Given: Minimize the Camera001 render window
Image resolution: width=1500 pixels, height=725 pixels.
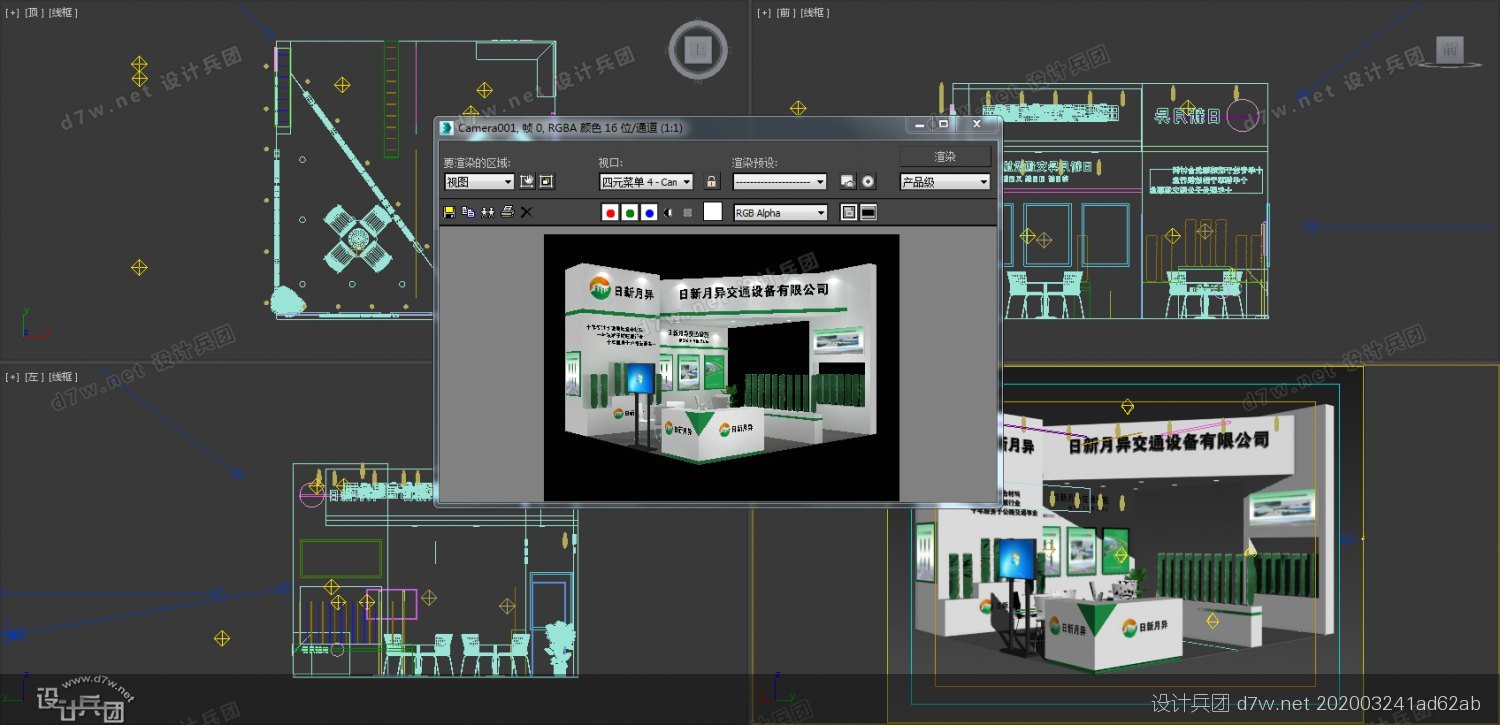Looking at the screenshot, I should (x=919, y=124).
